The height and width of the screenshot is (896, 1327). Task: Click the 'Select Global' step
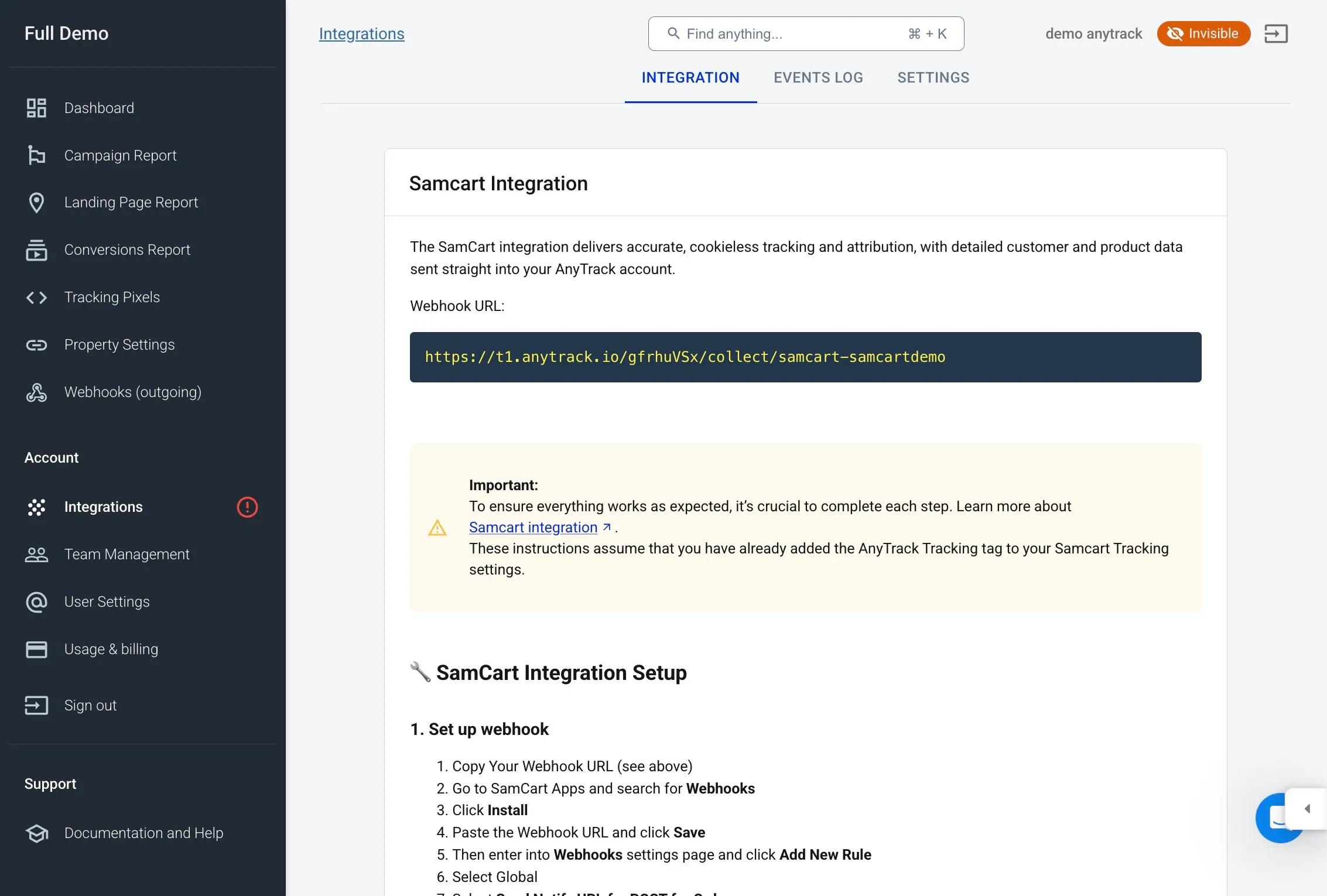pyautogui.click(x=494, y=877)
